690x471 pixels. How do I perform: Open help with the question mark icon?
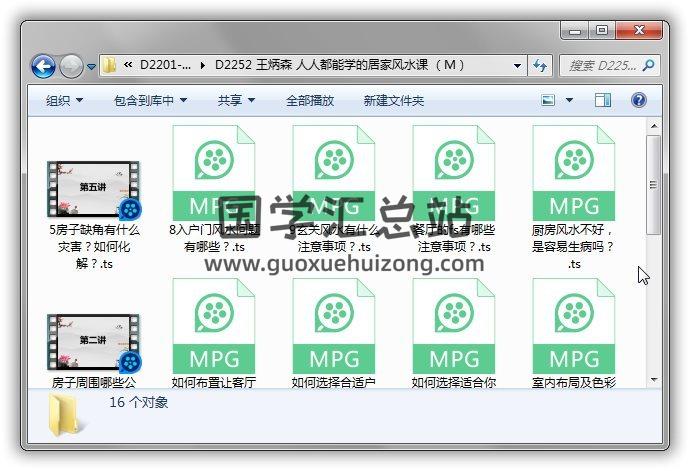[x=639, y=100]
